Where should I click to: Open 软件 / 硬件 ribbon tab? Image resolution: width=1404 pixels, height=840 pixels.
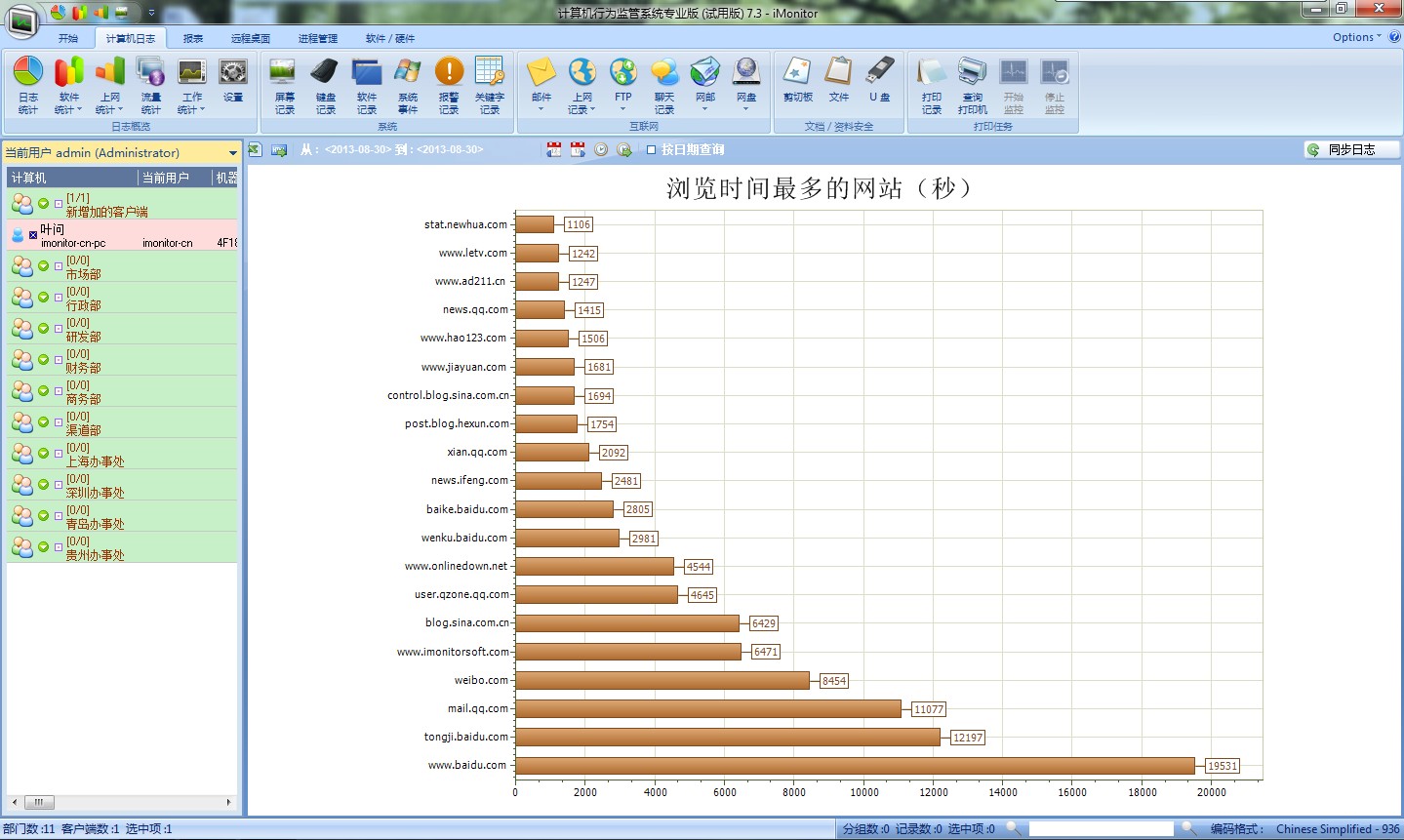click(x=390, y=38)
